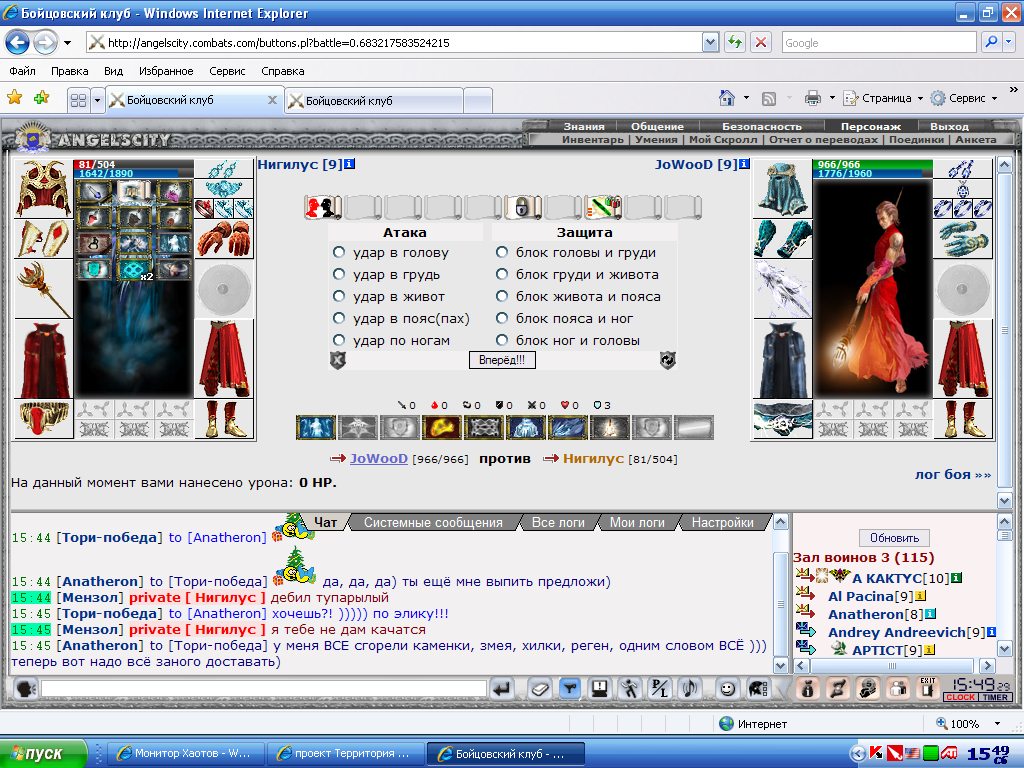This screenshot has width=1024, height=768.
Task: Open the home button dropdown arrow
Action: point(746,98)
